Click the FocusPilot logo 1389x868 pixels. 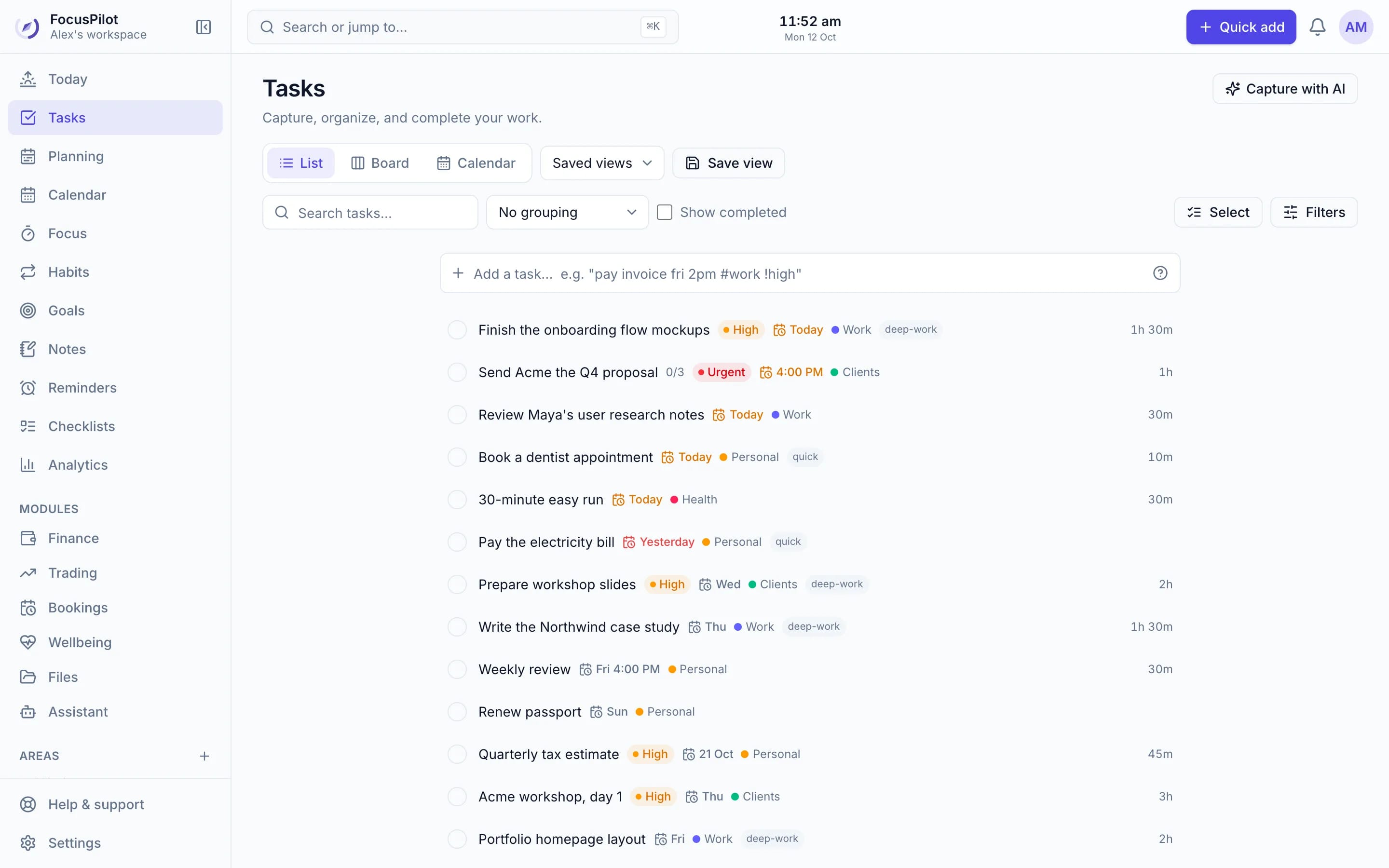[27, 27]
